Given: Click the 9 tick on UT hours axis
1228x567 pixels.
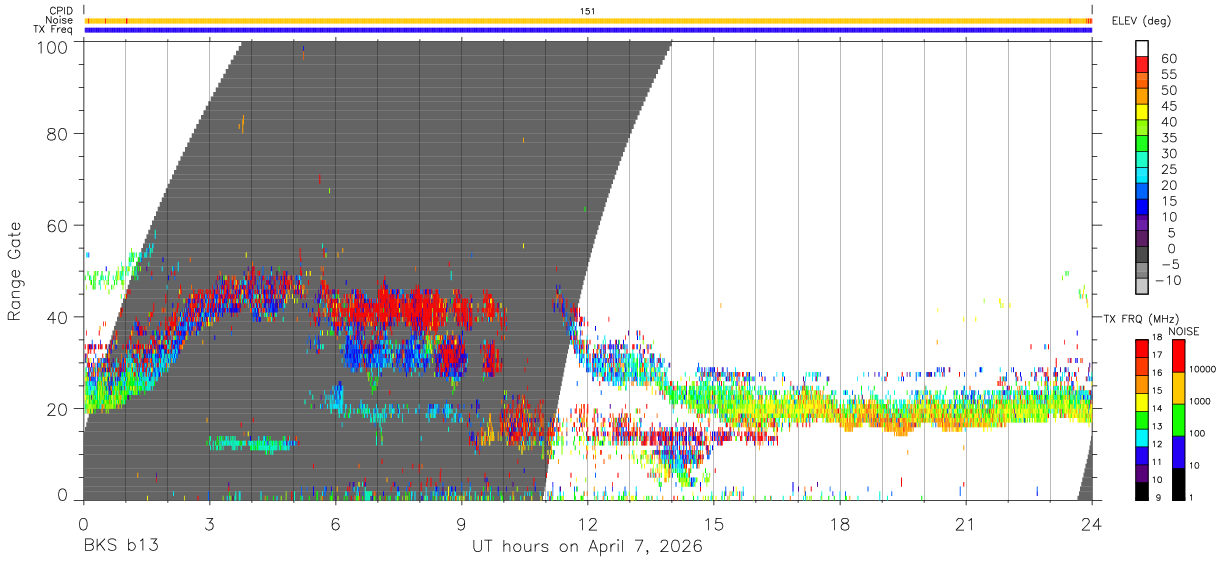Looking at the screenshot, I should point(461,523).
